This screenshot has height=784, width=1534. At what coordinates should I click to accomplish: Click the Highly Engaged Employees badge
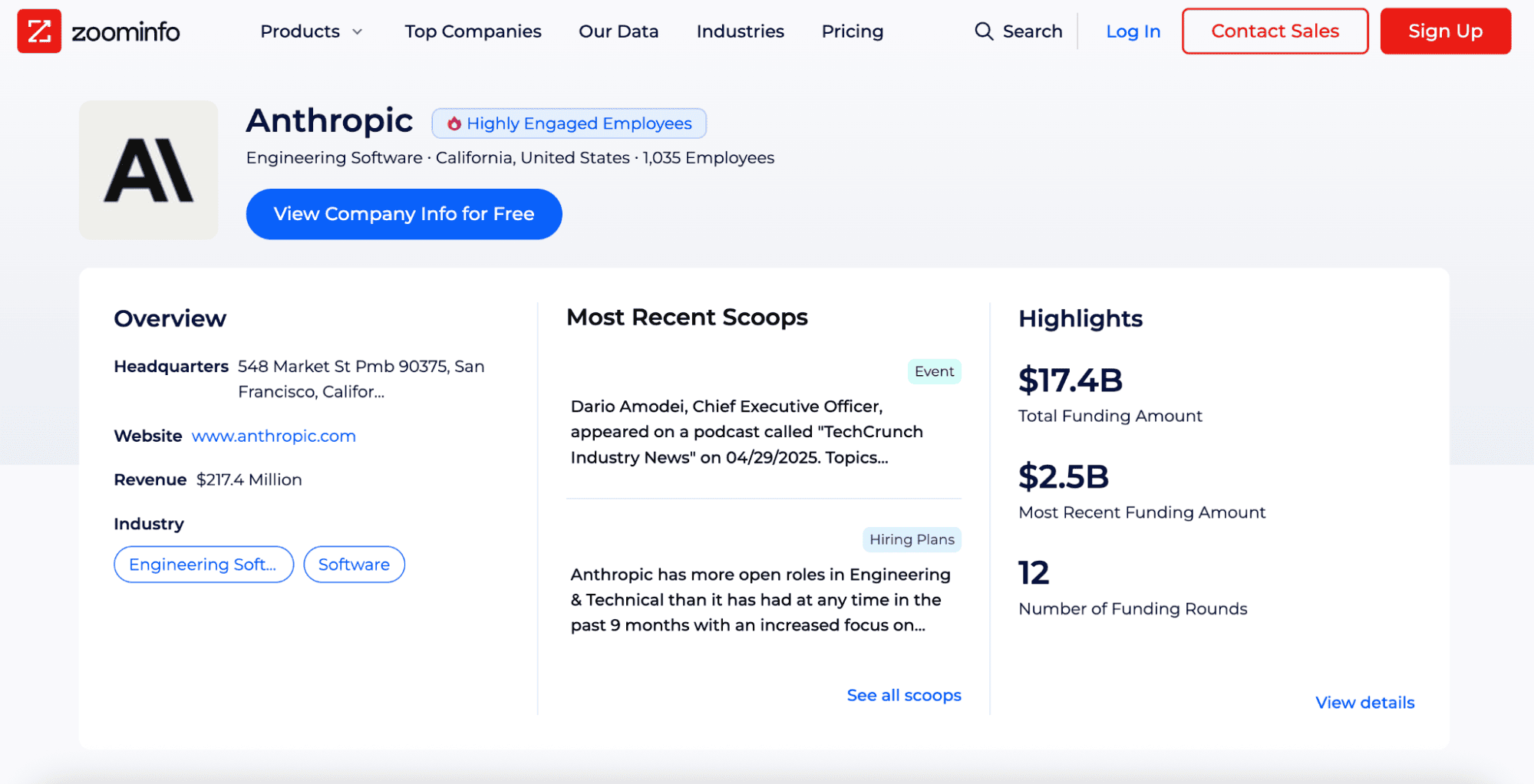pos(569,124)
